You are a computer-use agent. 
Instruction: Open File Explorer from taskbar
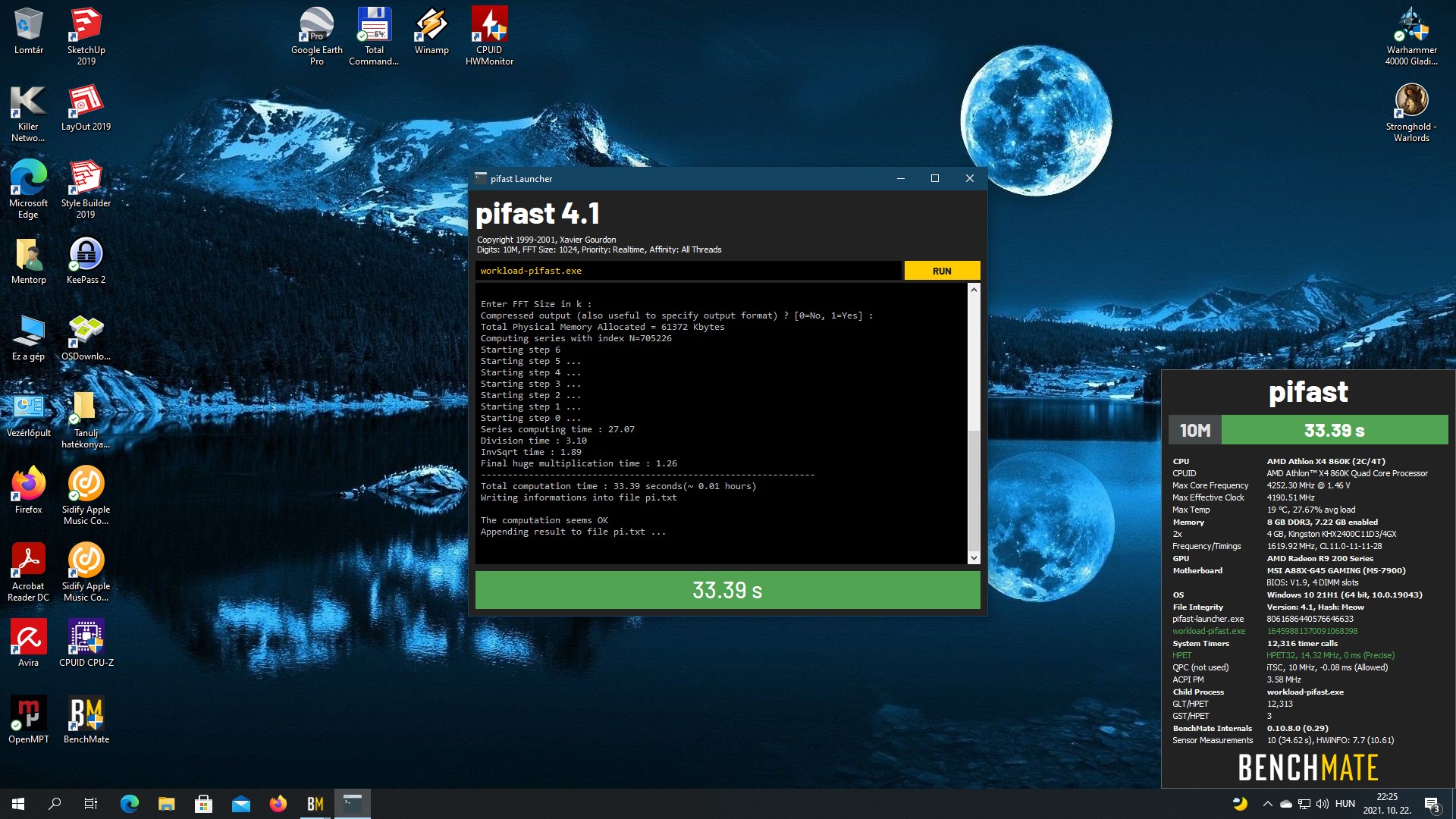click(x=166, y=804)
